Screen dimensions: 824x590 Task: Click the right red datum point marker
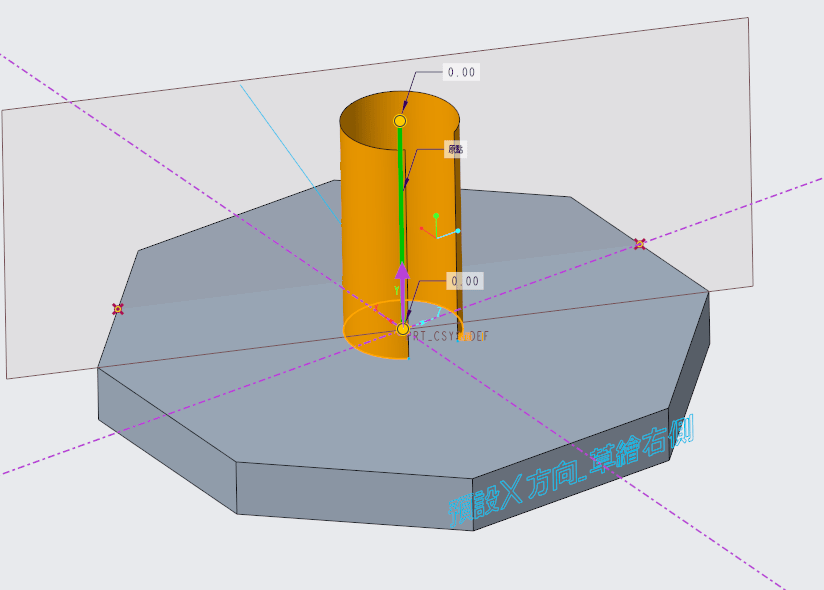[x=640, y=243]
